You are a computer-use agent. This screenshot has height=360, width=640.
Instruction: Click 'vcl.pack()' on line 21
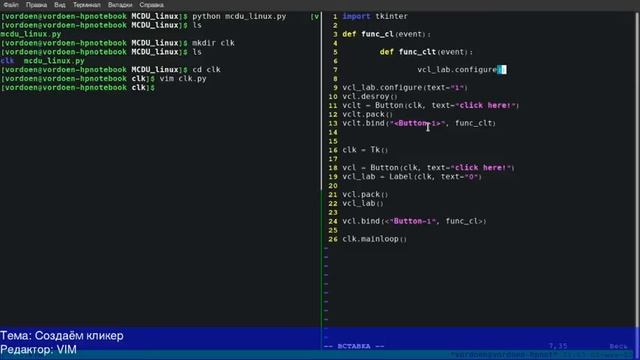(x=365, y=194)
